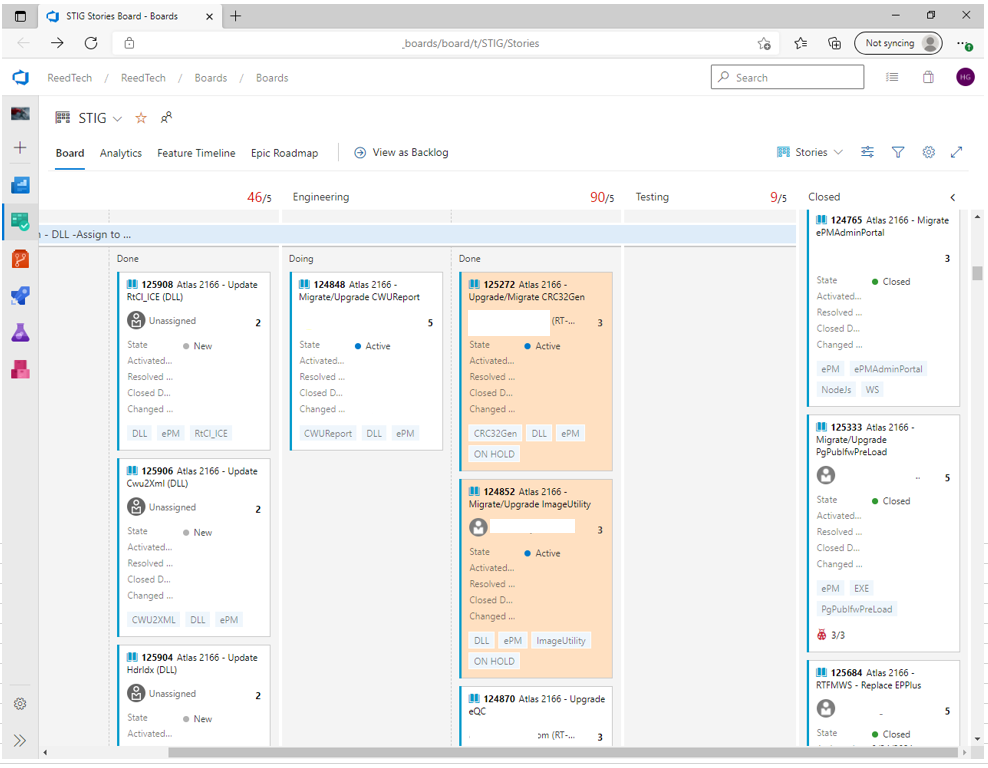Screen dimensions: 988x768
Task: Open the Epic Roadmap tab
Action: click(284, 153)
